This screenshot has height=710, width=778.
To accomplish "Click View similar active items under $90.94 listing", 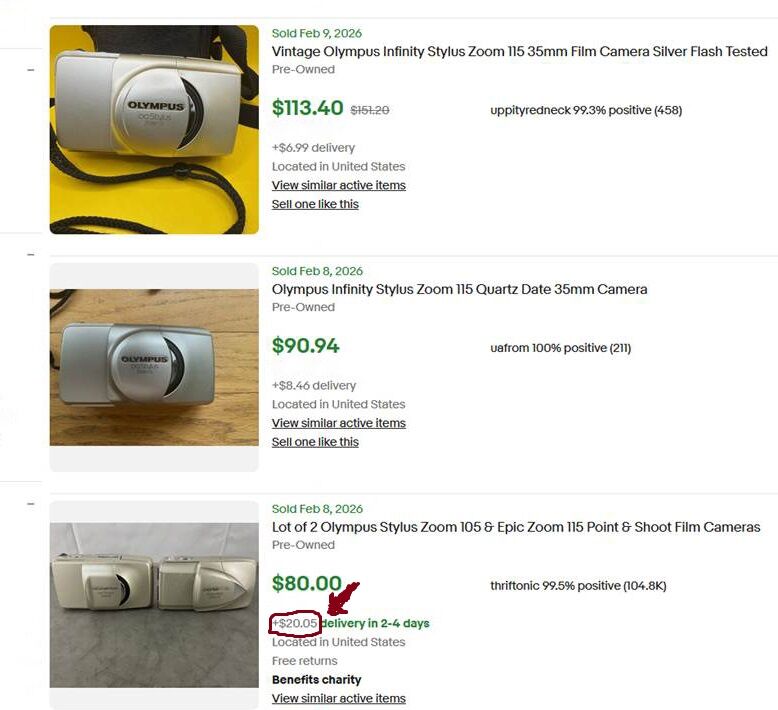I will tap(339, 423).
